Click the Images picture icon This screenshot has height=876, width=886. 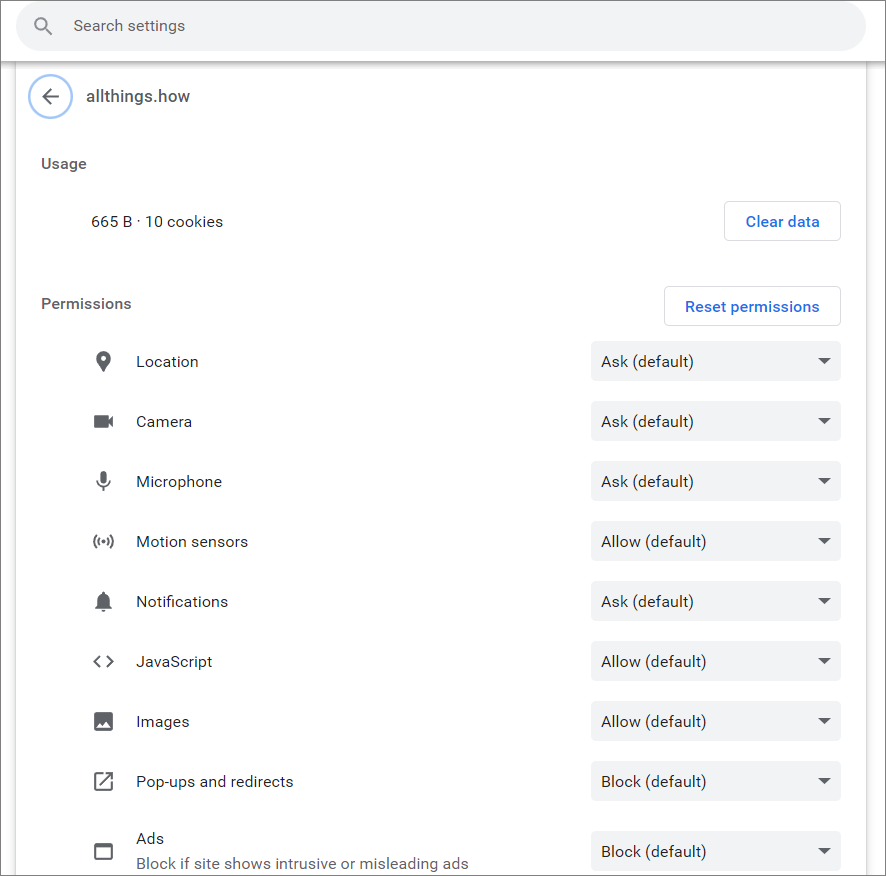tap(103, 722)
